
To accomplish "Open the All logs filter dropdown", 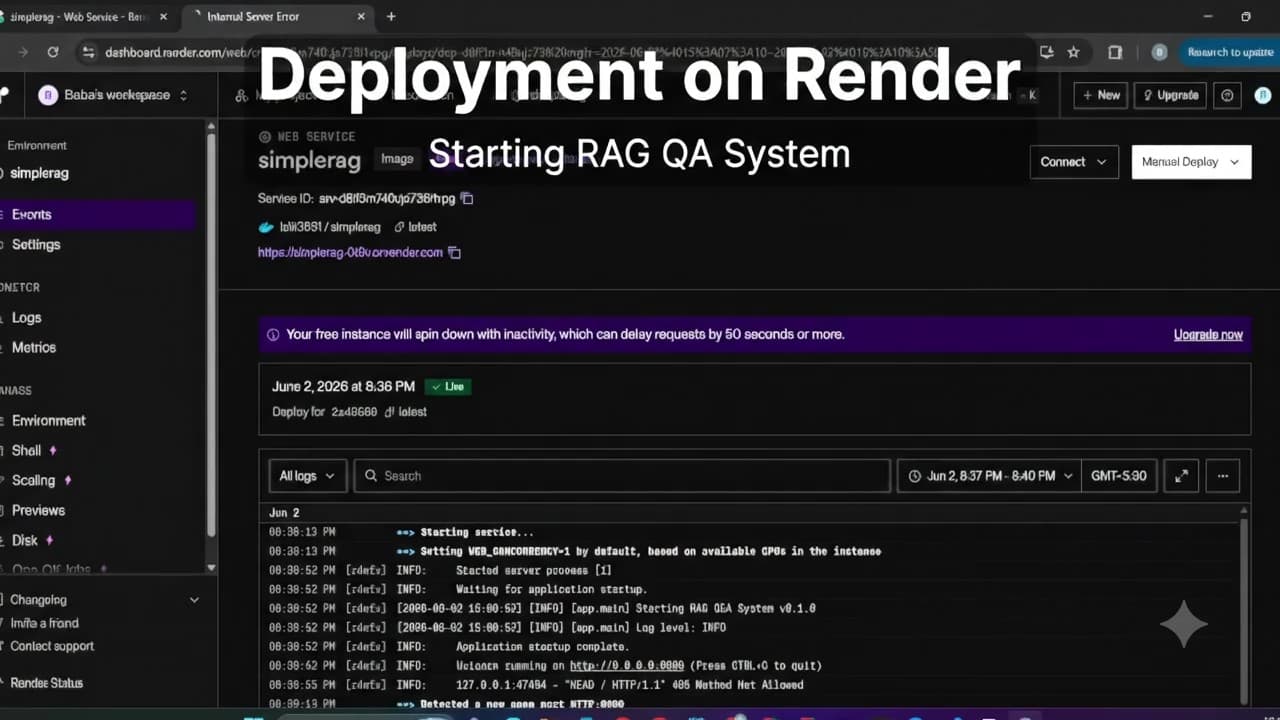I will point(307,476).
